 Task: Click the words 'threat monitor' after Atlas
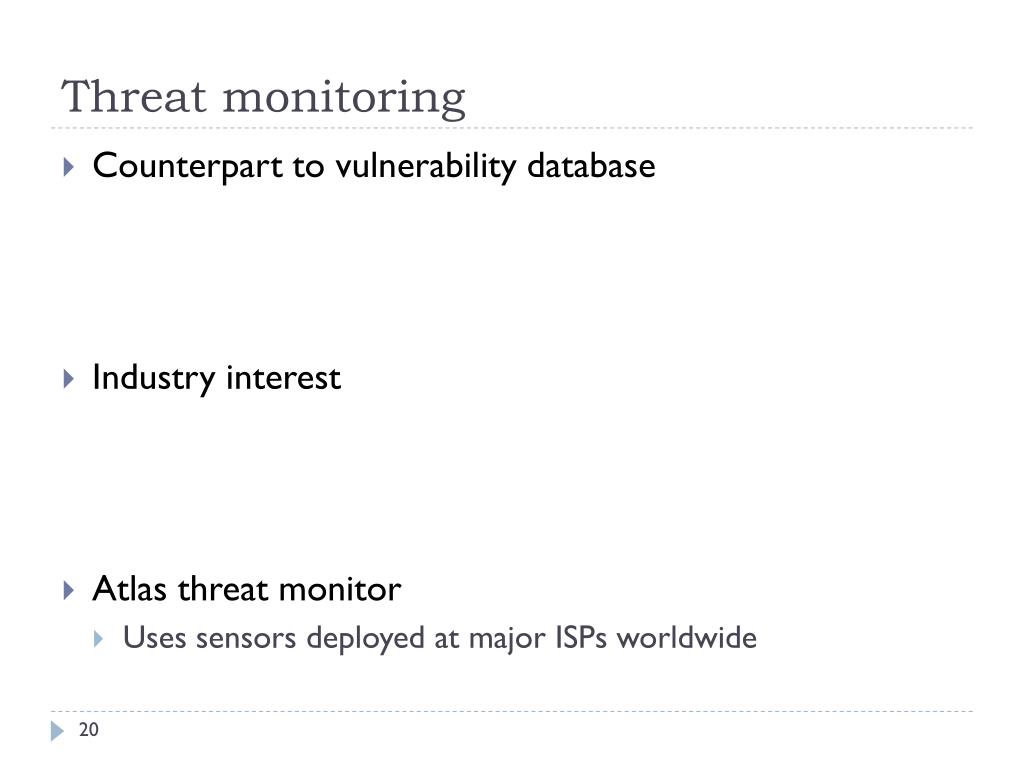click(289, 588)
